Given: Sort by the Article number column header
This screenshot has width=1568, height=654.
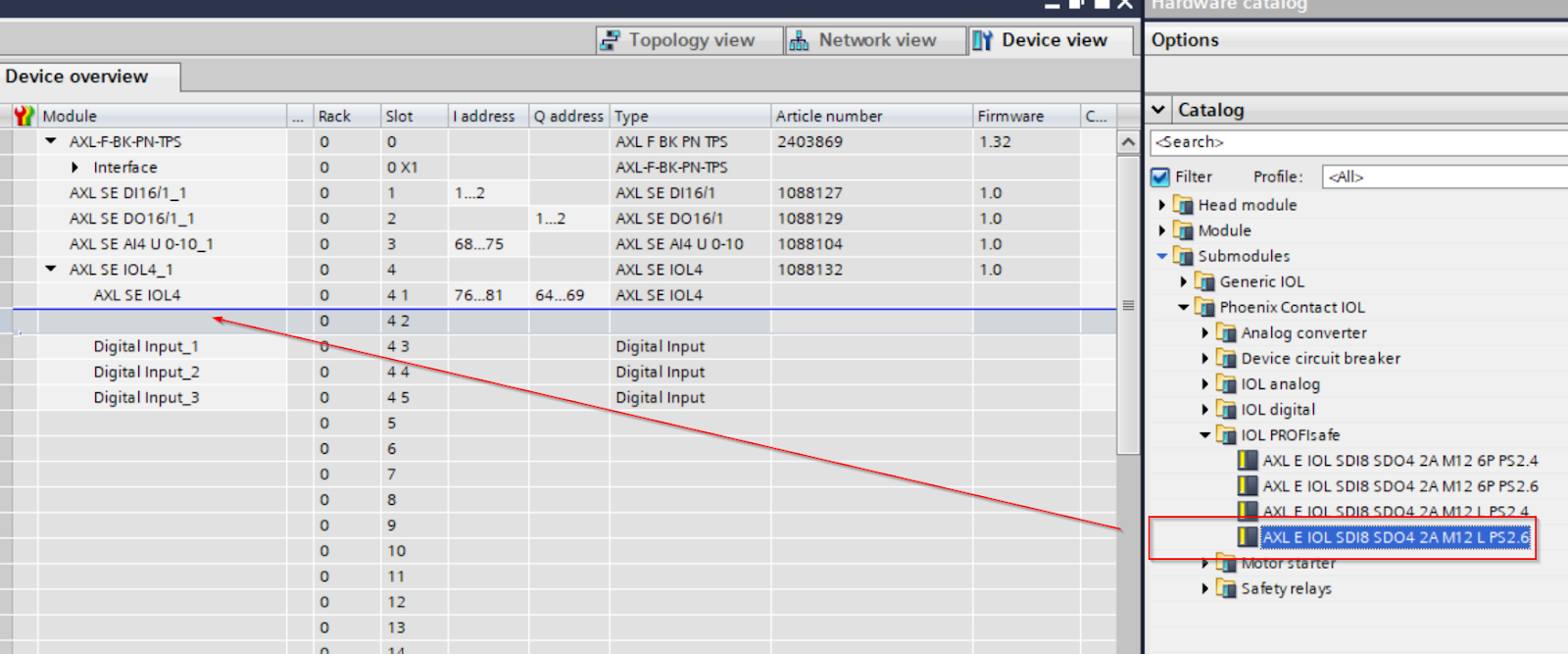Looking at the screenshot, I should (x=871, y=116).
